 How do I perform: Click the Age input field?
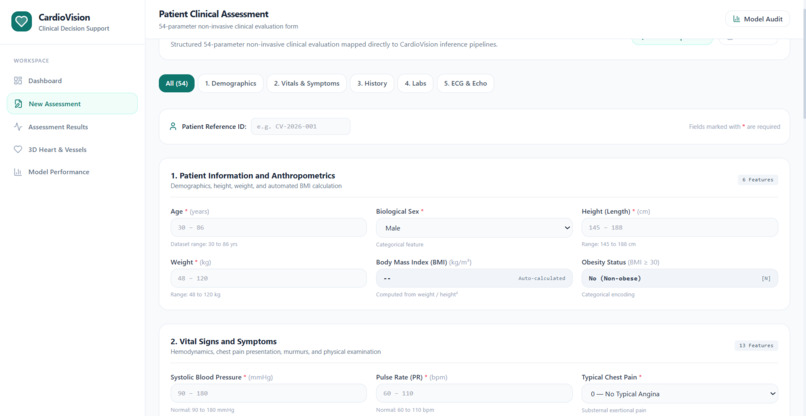pos(268,228)
